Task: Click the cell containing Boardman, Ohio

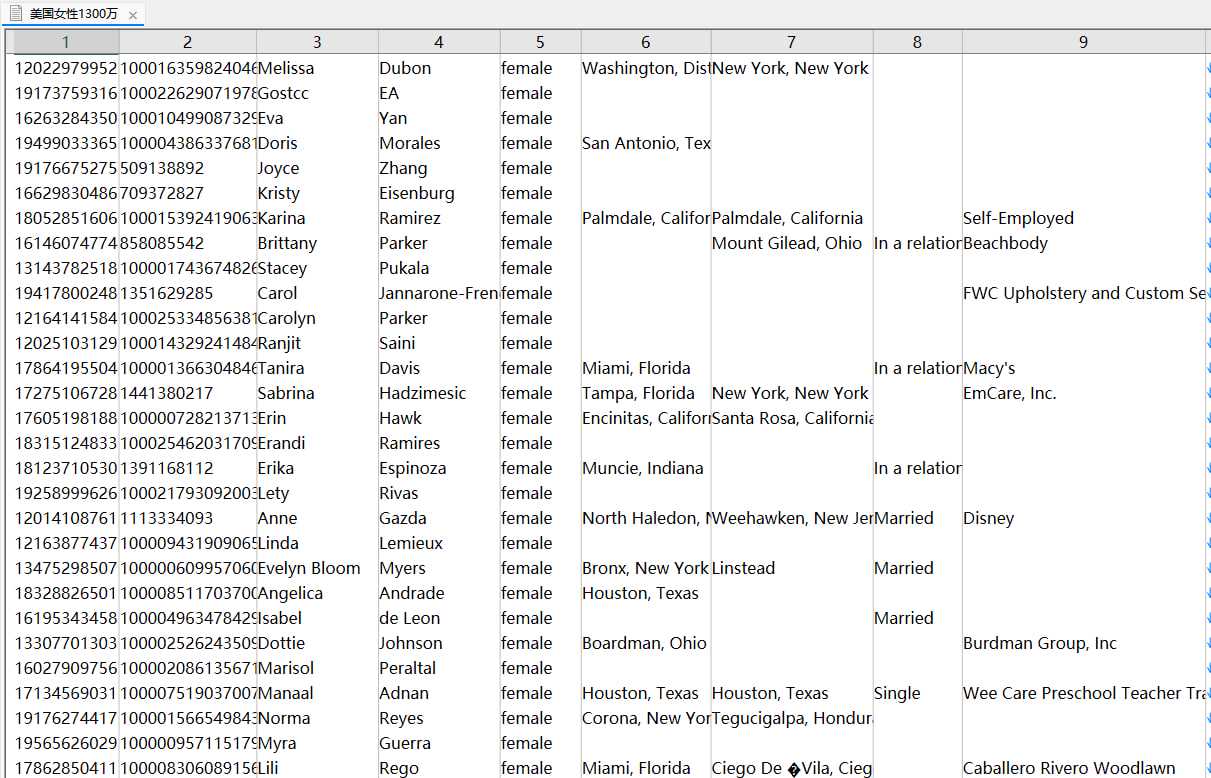Action: 646,643
